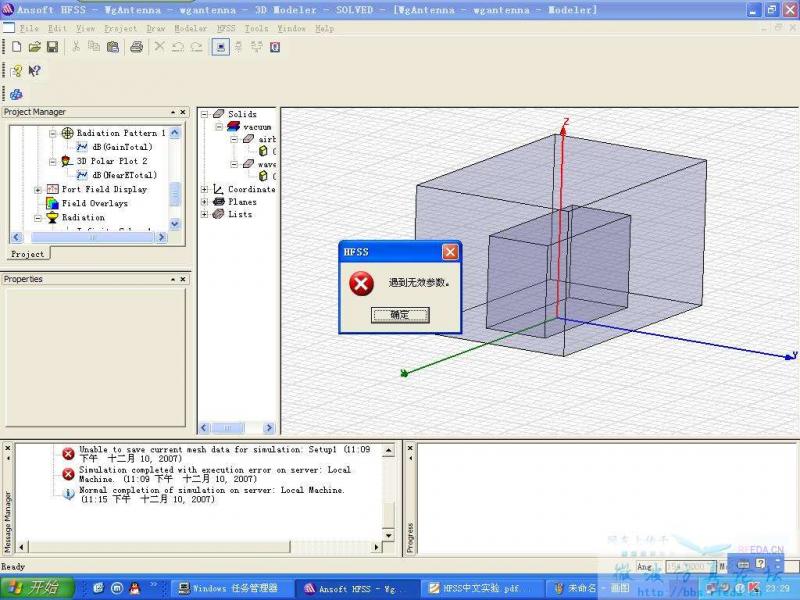800x600 pixels.
Task: Close the HFSS error dialog
Action: pyautogui.click(x=450, y=252)
